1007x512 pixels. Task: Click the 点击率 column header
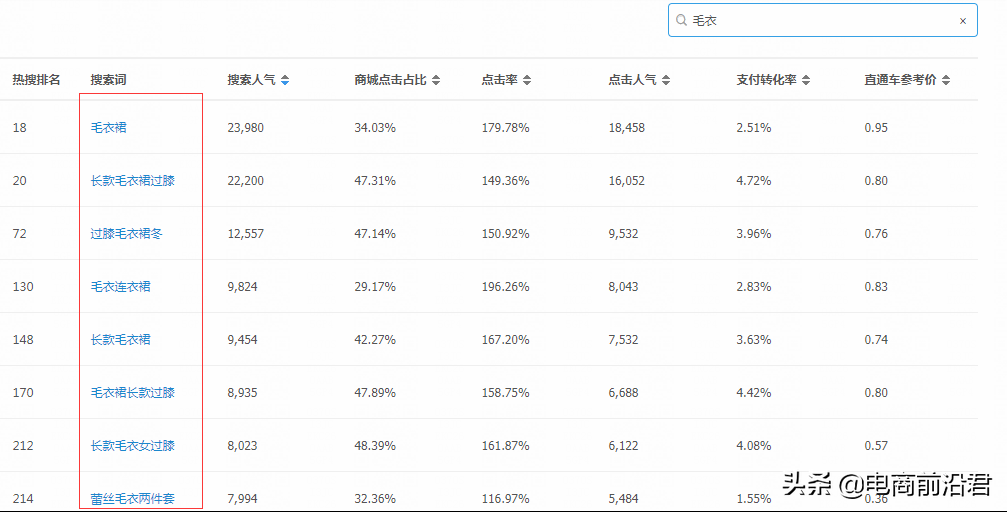coord(500,80)
